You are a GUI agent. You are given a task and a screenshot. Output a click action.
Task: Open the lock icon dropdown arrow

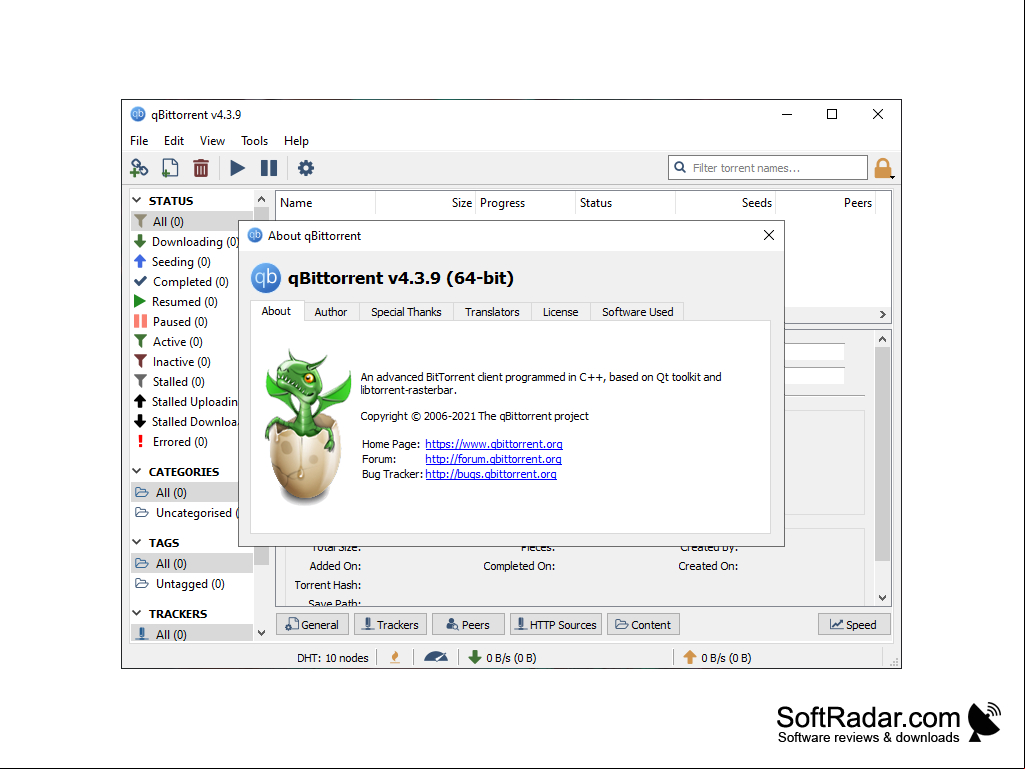892,177
